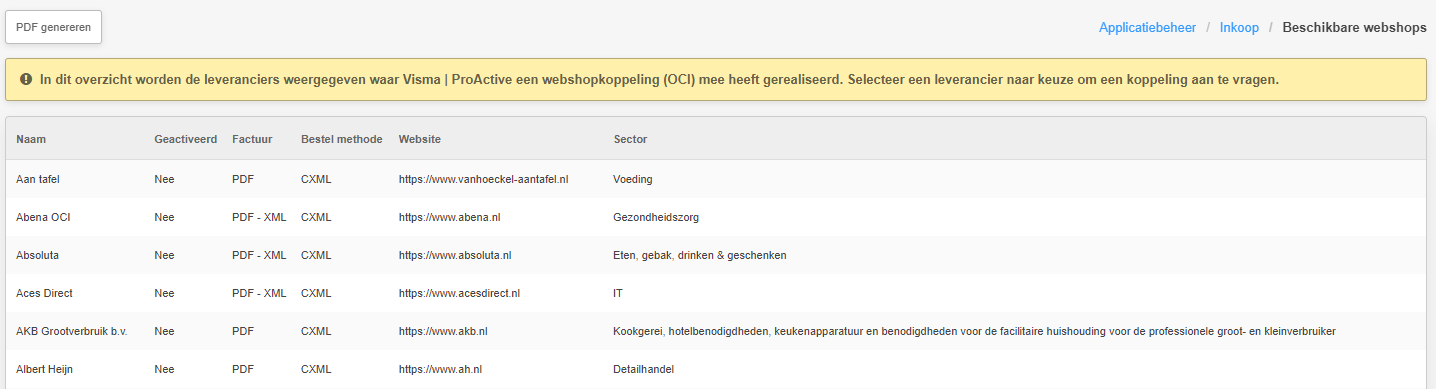
Task: Click website https://www.abena.nl
Action: [x=449, y=217]
